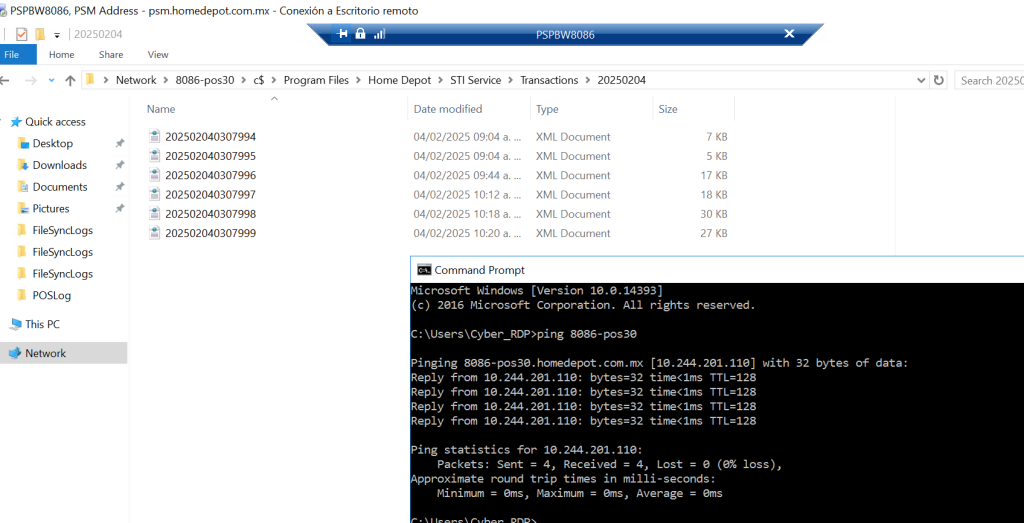The height and width of the screenshot is (523, 1024).
Task: Click the 'Ping statistics for 10.244.201.110' line
Action: tap(526, 450)
